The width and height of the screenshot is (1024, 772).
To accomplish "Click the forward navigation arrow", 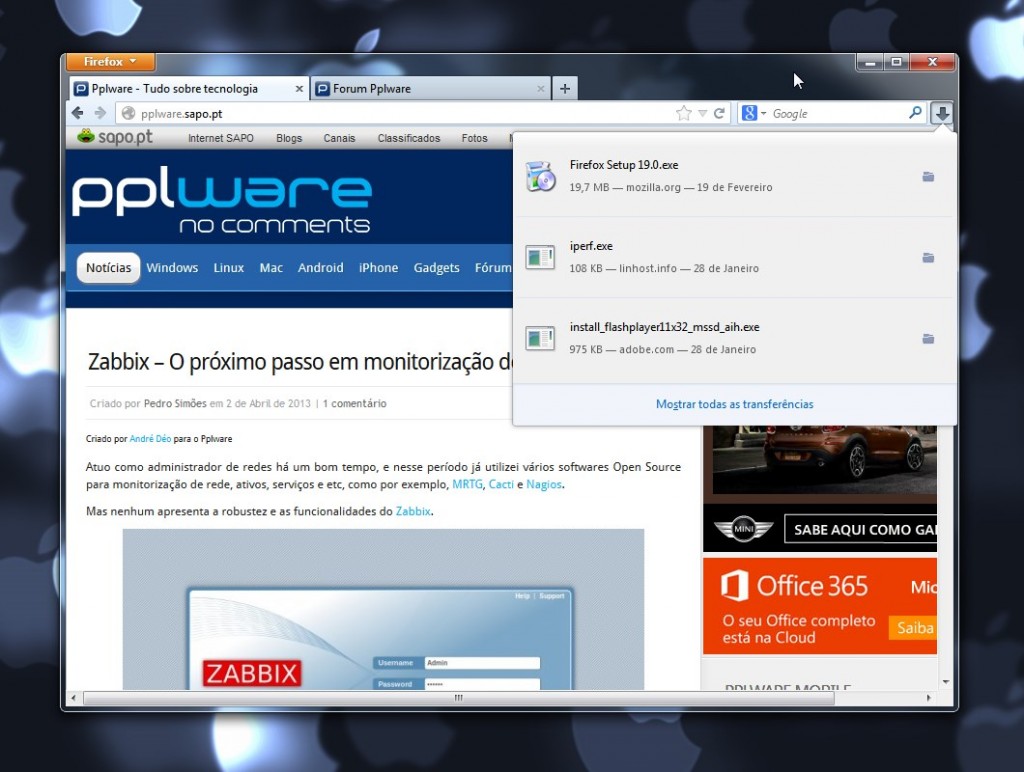I will pos(99,113).
